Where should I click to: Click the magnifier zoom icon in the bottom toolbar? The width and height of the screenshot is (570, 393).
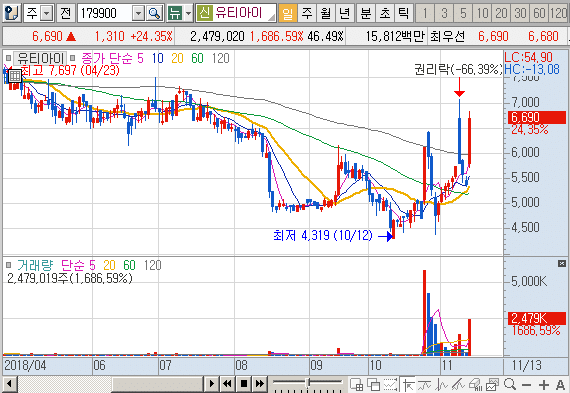510,384
